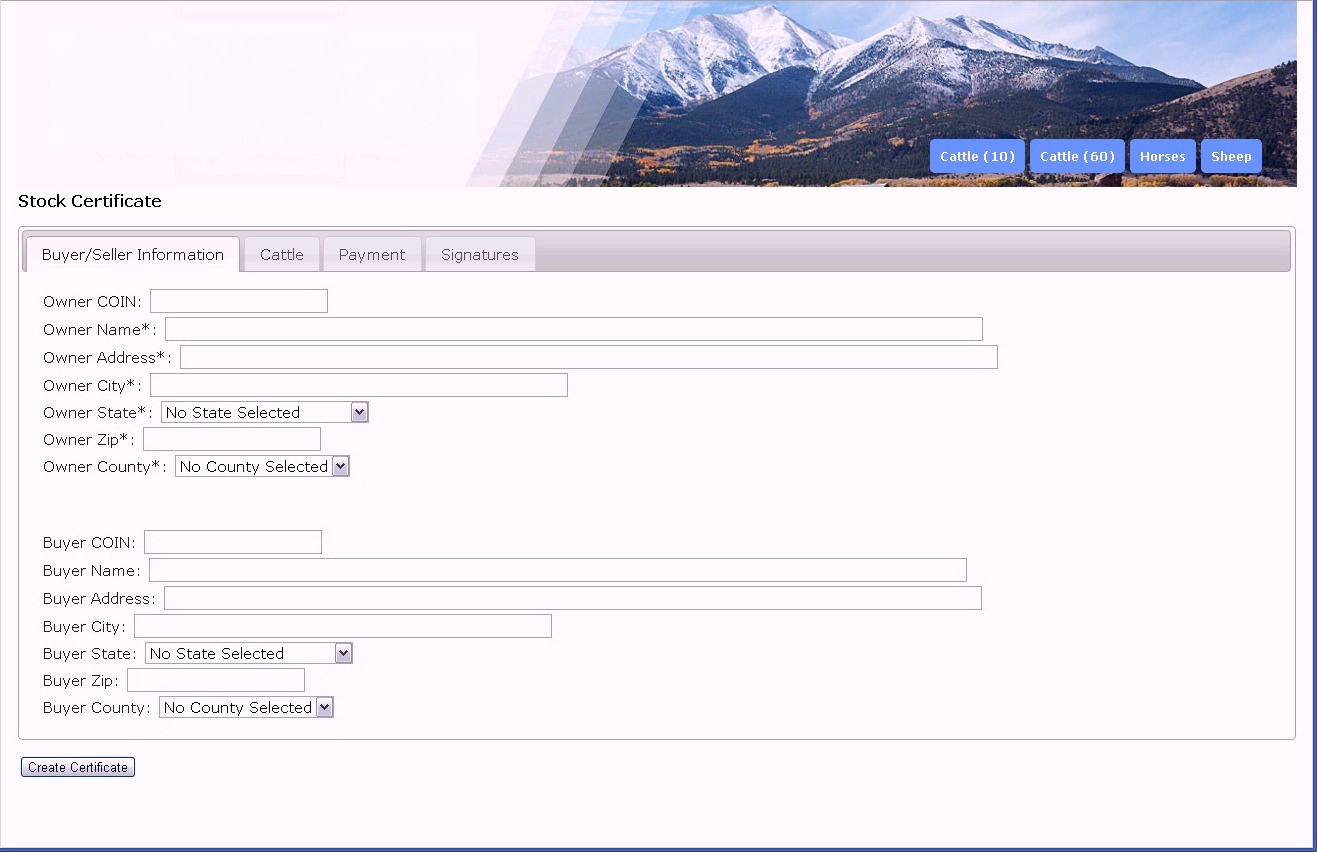Select the Buyer/Seller Information tab
This screenshot has width=1317, height=852.
tap(132, 255)
